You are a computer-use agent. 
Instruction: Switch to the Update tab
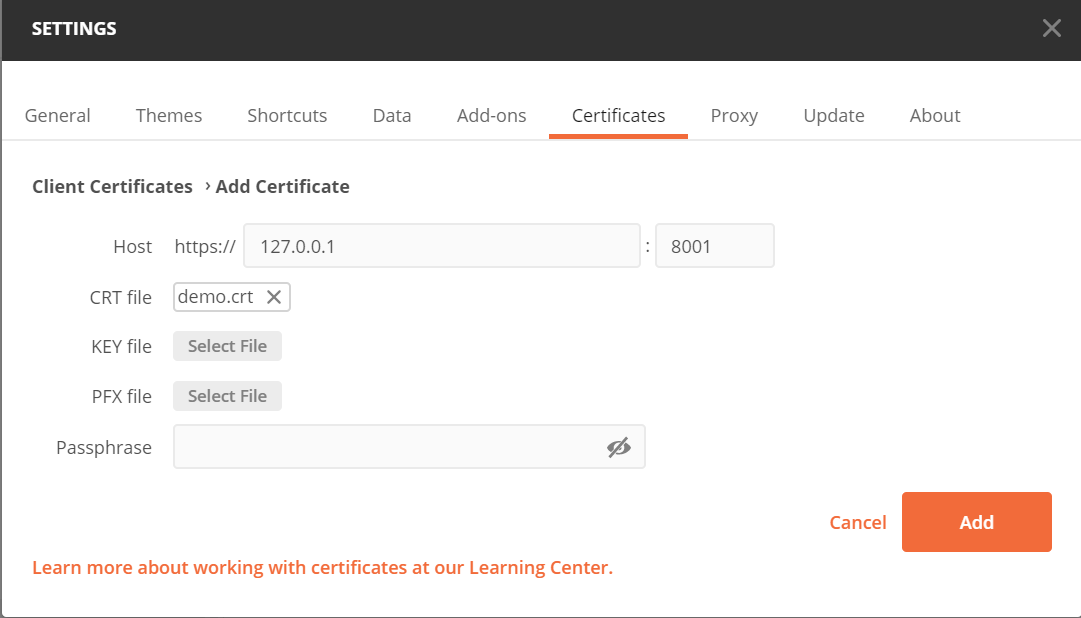834,115
